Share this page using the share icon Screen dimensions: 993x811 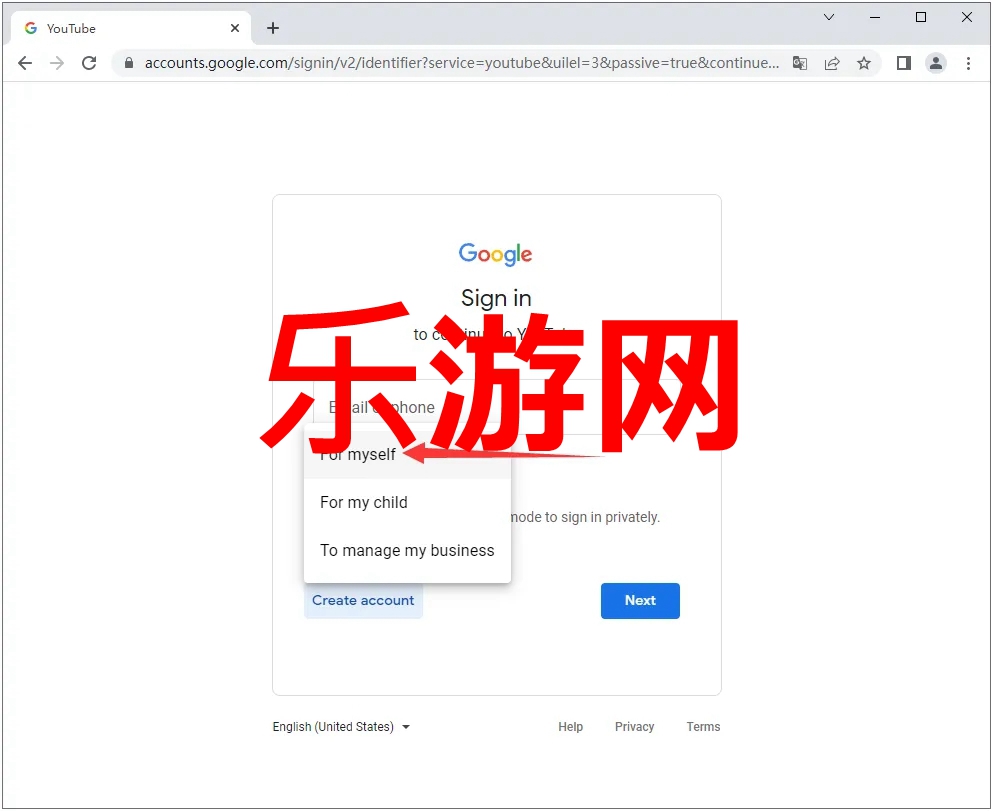point(832,63)
